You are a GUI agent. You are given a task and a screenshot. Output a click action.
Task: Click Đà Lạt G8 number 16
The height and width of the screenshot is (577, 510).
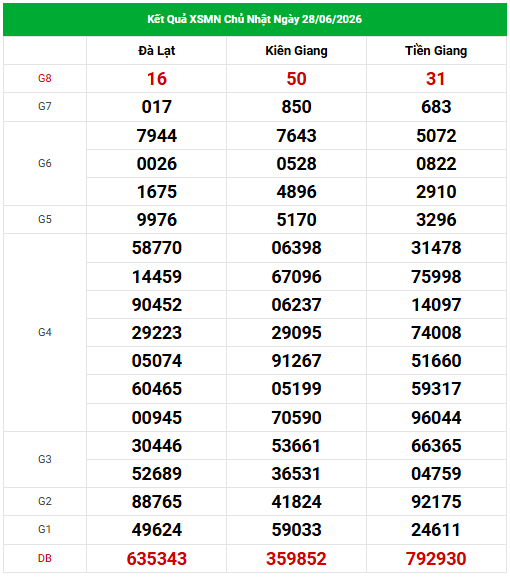[157, 79]
